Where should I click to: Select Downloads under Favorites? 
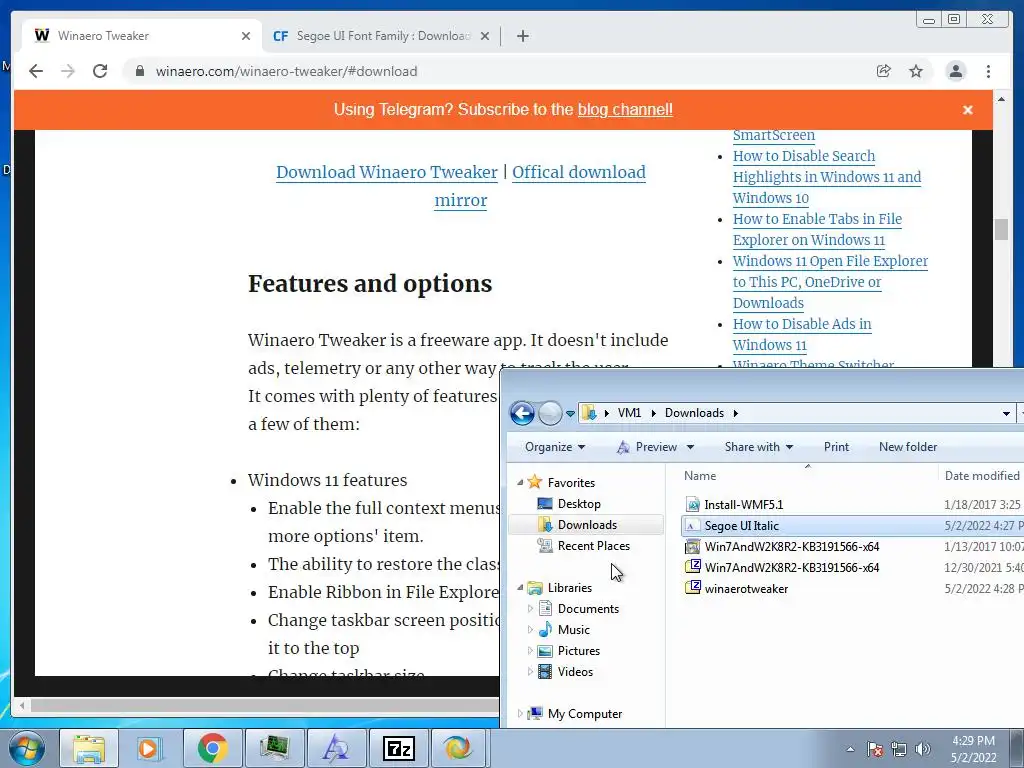(x=586, y=524)
